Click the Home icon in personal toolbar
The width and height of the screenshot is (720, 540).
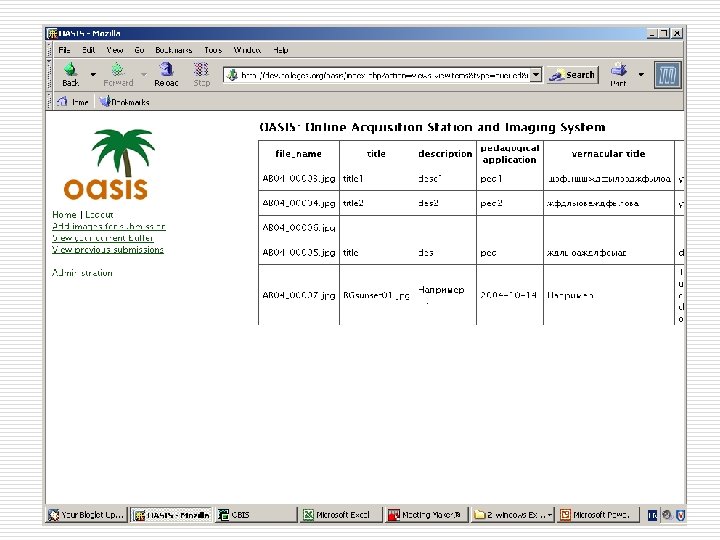pyautogui.click(x=62, y=101)
